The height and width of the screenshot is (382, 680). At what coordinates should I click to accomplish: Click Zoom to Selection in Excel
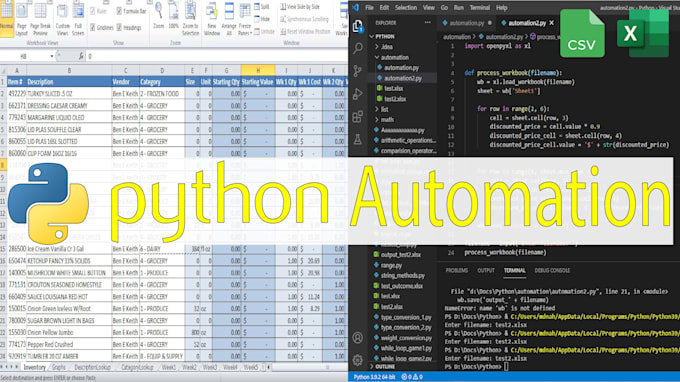[x=190, y=19]
